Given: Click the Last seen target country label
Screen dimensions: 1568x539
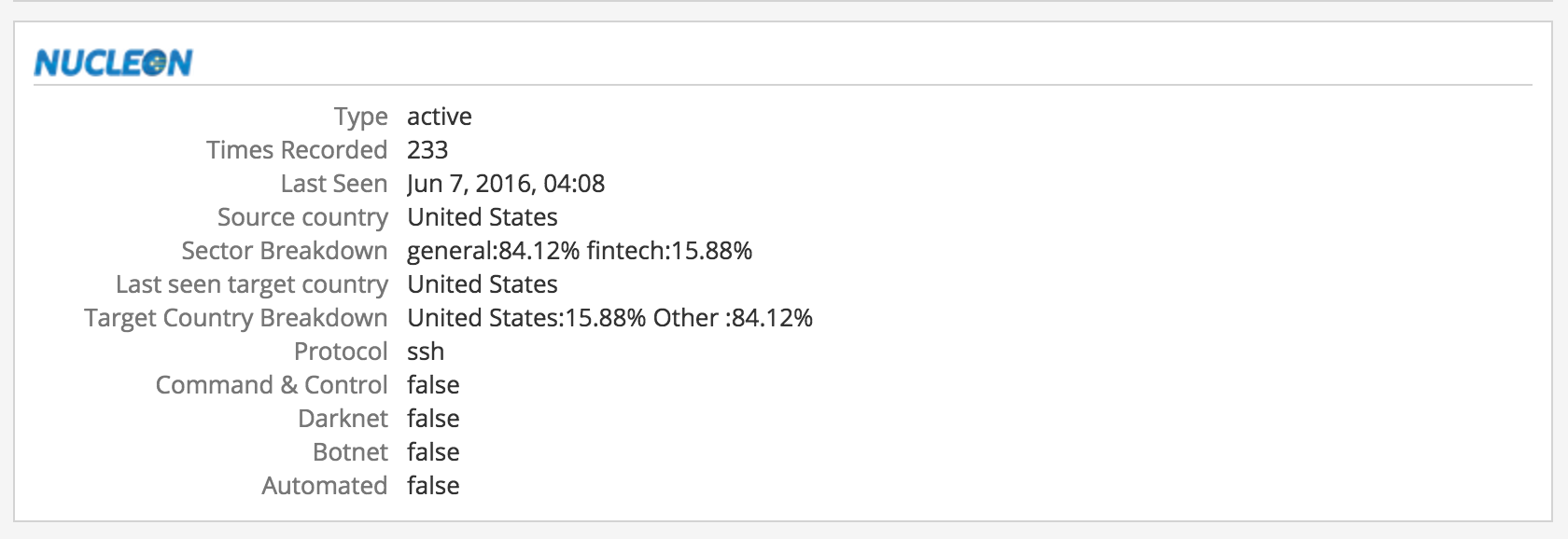Looking at the screenshot, I should pyautogui.click(x=251, y=284).
